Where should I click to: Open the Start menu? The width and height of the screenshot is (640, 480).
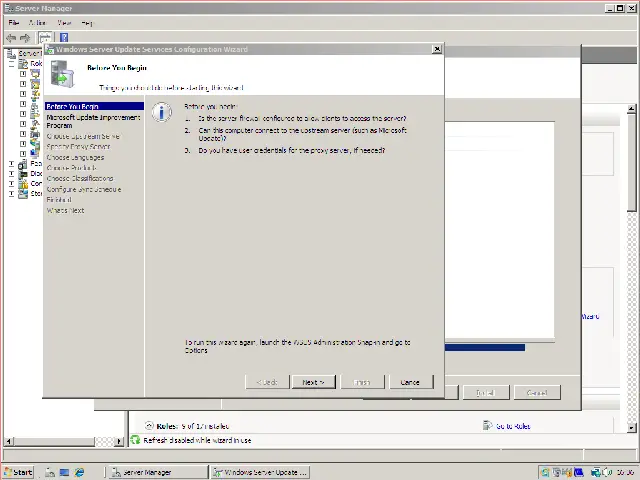click(x=18, y=472)
